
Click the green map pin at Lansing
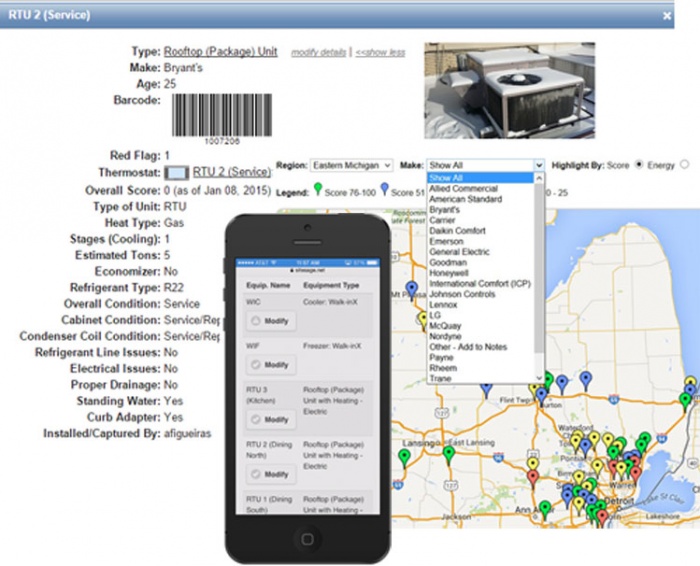point(404,458)
